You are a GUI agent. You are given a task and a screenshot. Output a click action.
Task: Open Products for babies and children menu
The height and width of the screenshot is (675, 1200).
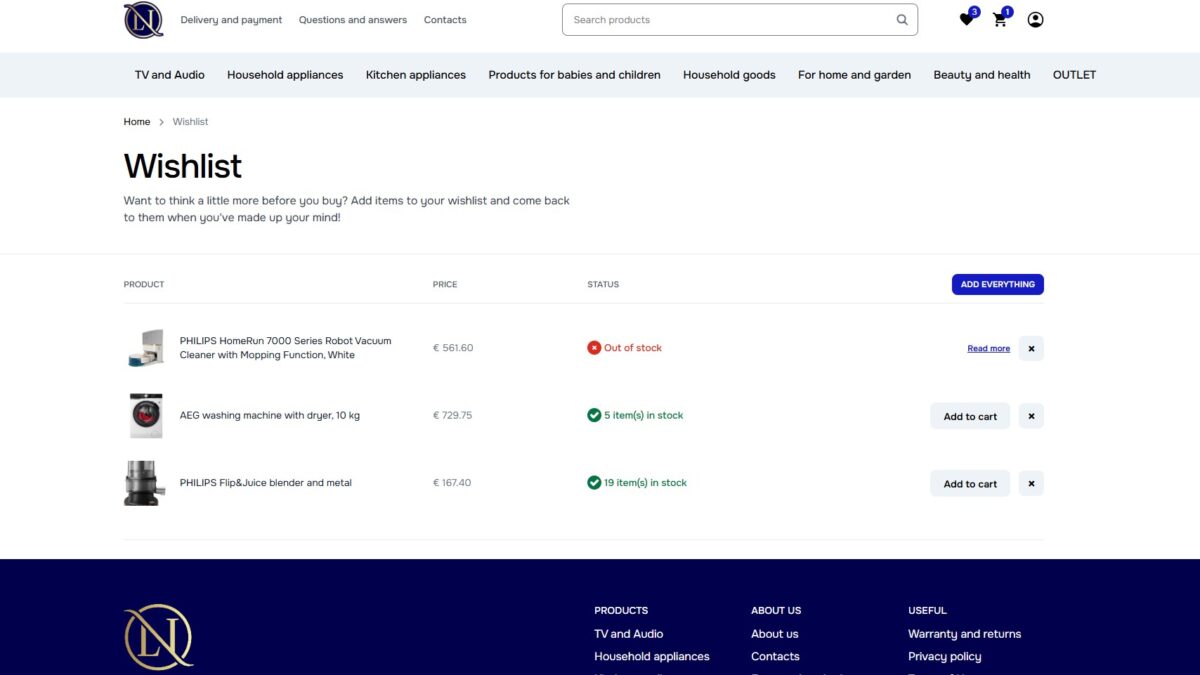[574, 75]
